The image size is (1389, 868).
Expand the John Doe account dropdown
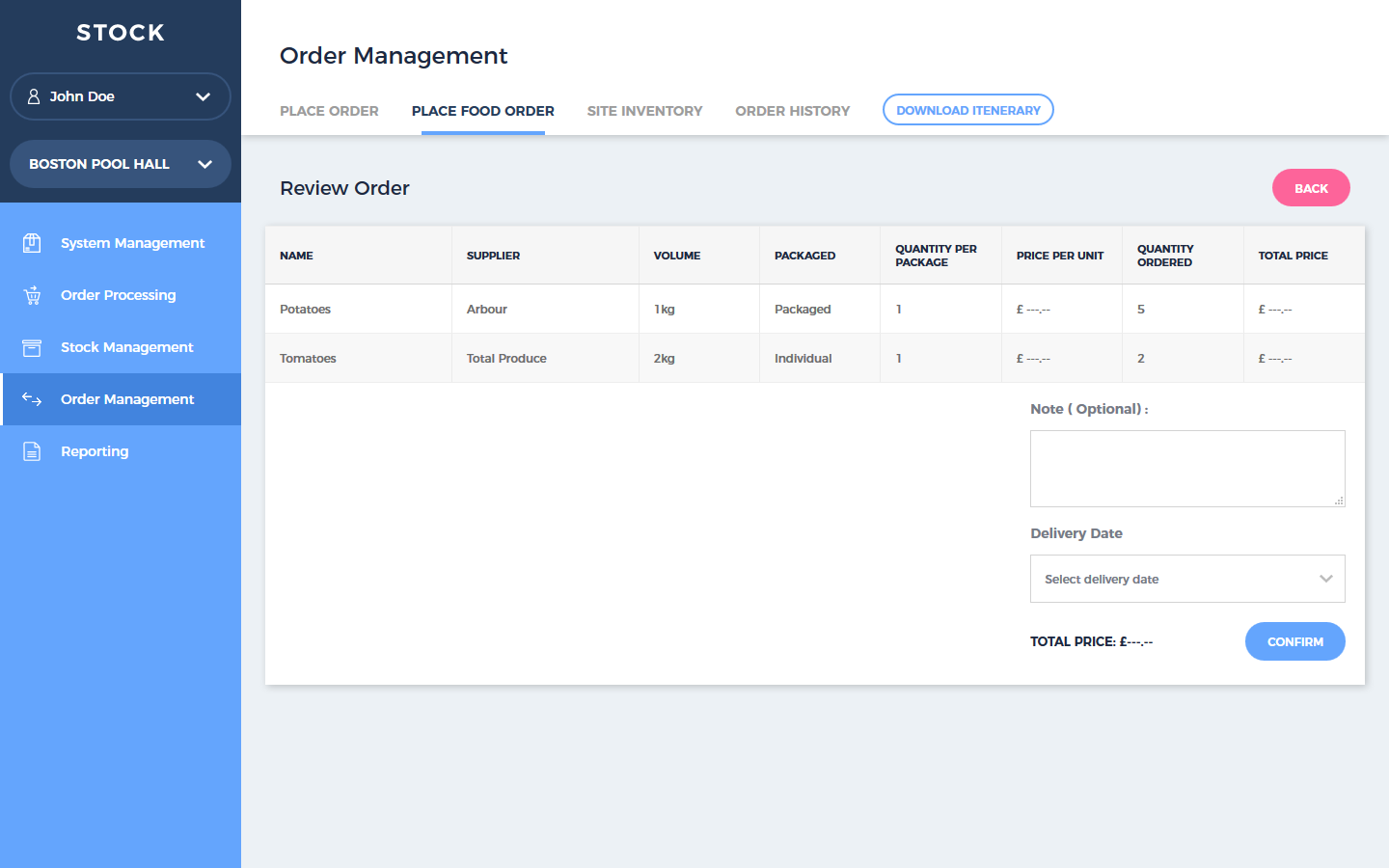(203, 96)
